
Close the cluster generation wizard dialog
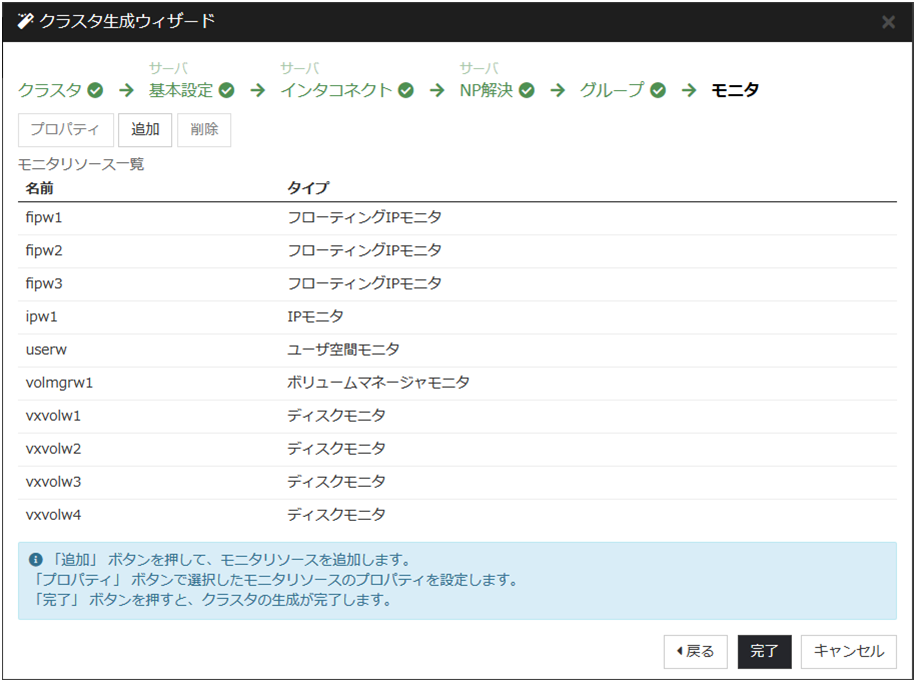pos(888,22)
